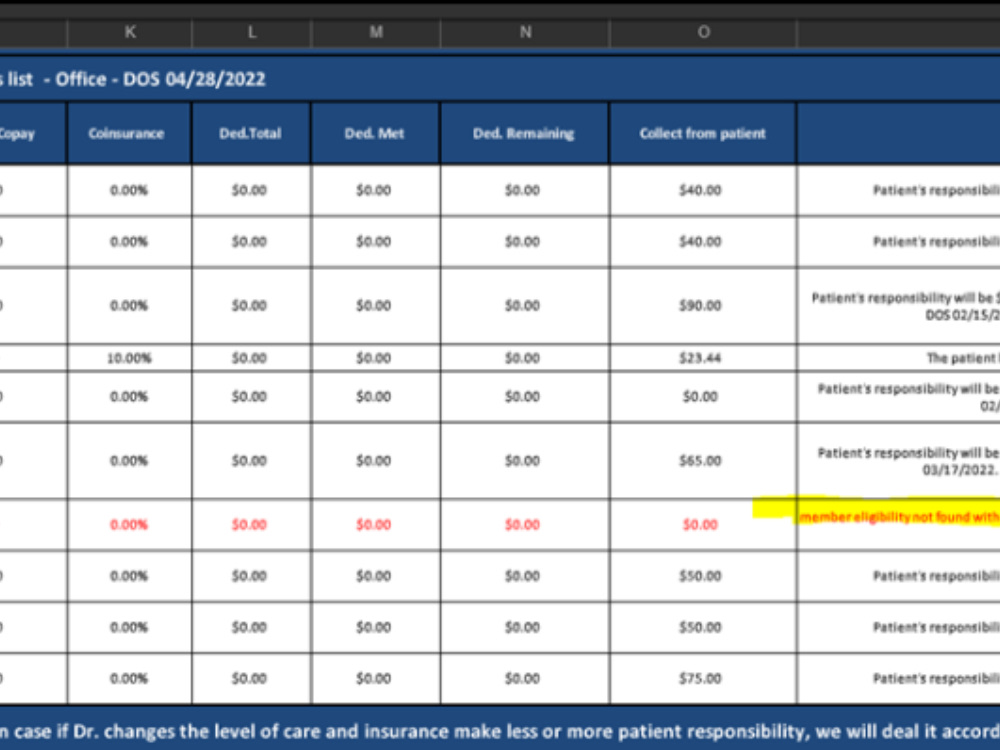This screenshot has width=1000, height=750.
Task: Select Ded.Total cell in the $65.00 row
Action: [x=251, y=460]
